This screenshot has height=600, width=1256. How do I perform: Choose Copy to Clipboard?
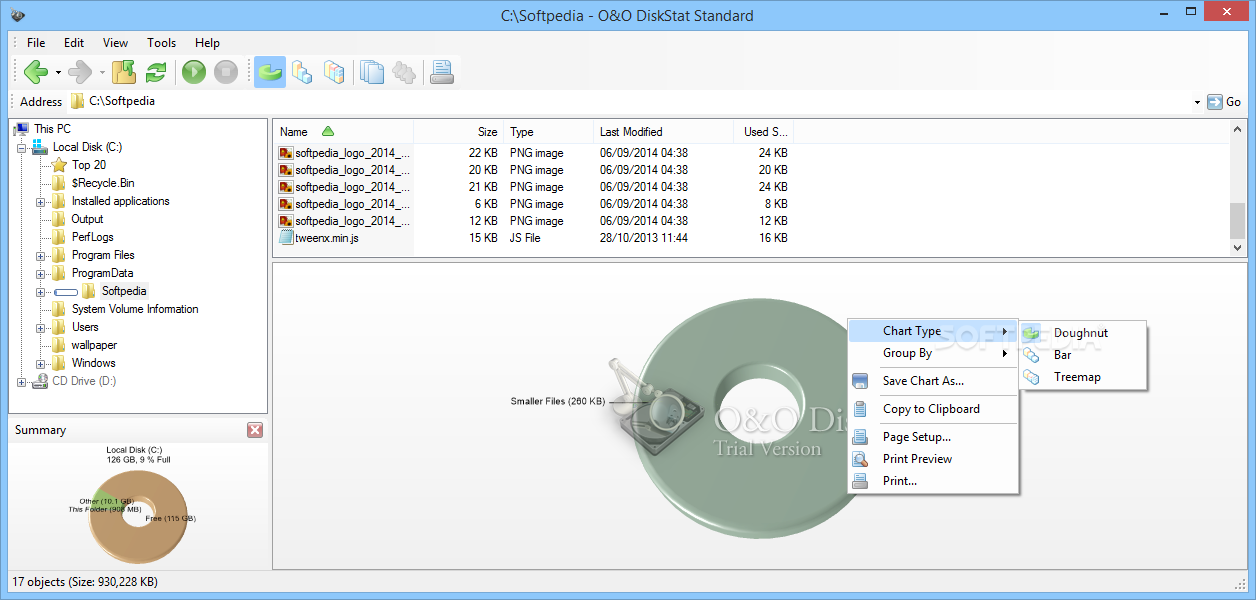tap(933, 409)
